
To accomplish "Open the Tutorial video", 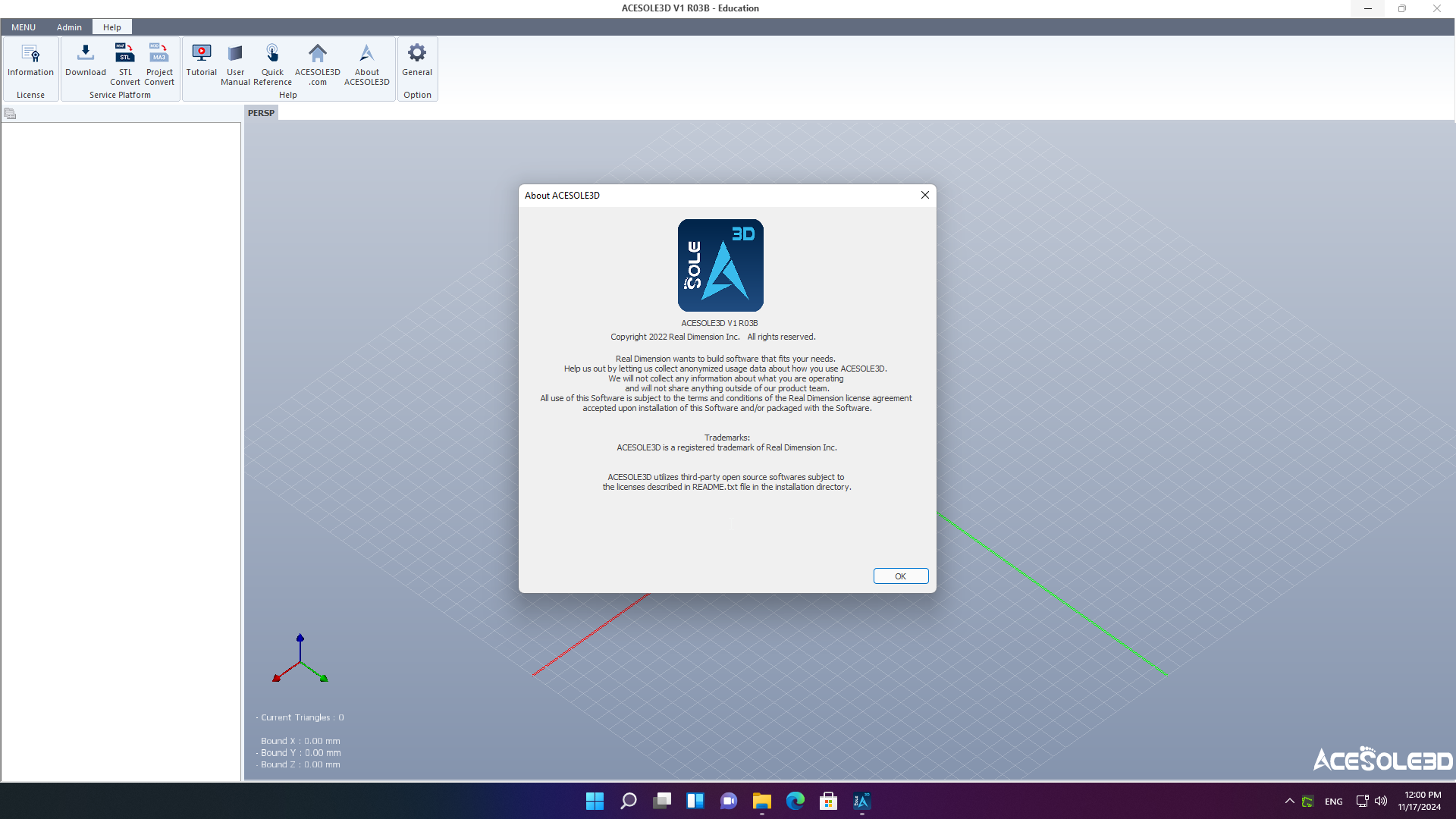I will click(x=202, y=60).
